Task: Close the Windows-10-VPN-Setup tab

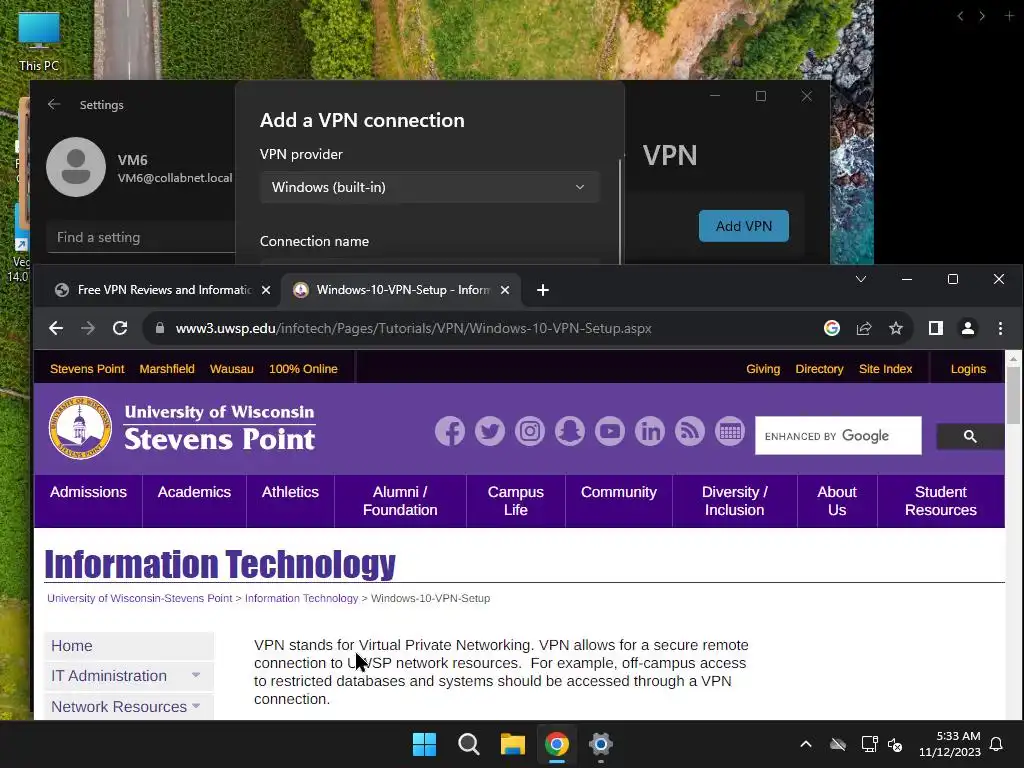Action: [505, 290]
